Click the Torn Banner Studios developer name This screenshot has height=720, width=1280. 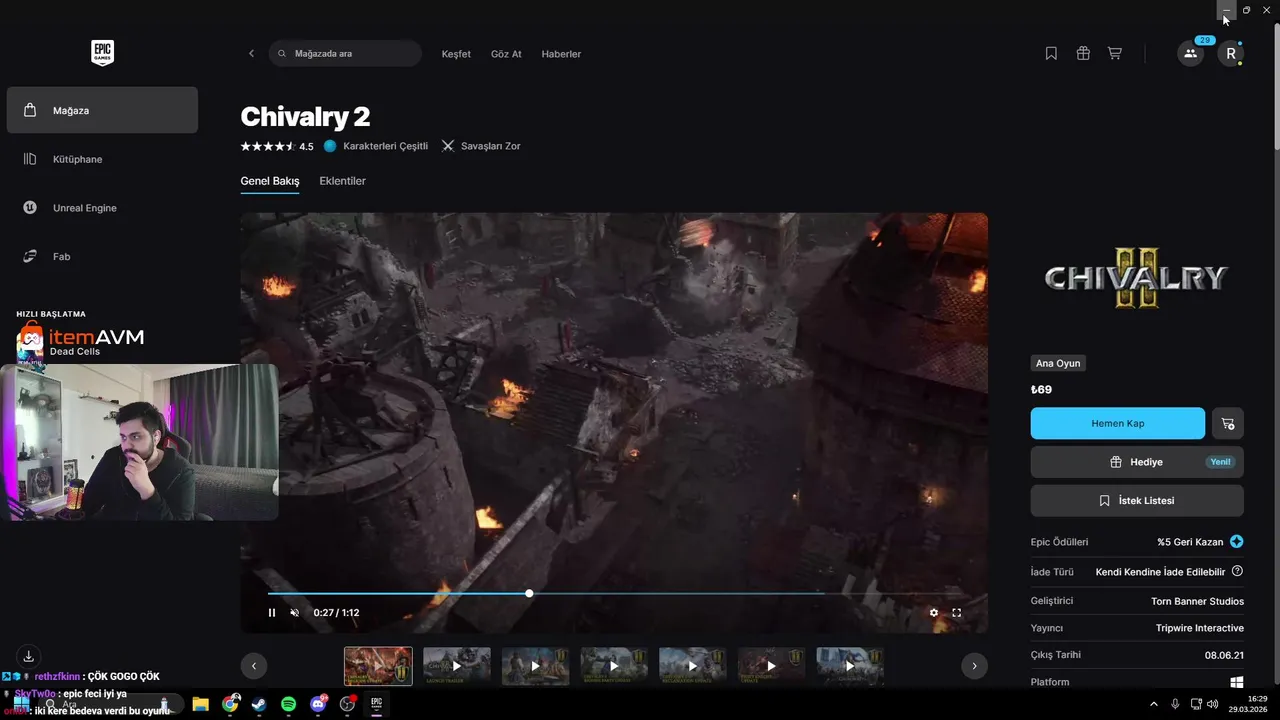click(1197, 601)
